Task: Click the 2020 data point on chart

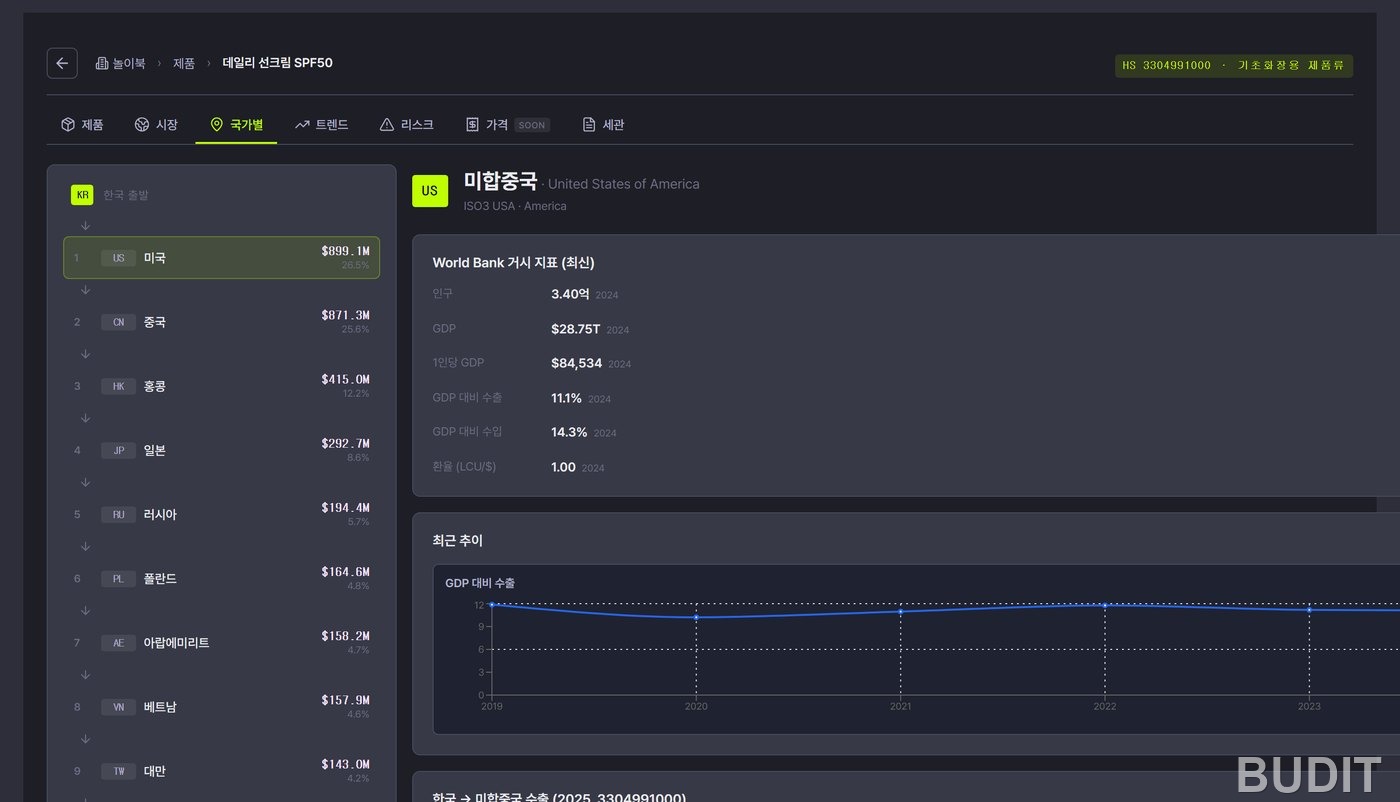Action: click(x=696, y=617)
